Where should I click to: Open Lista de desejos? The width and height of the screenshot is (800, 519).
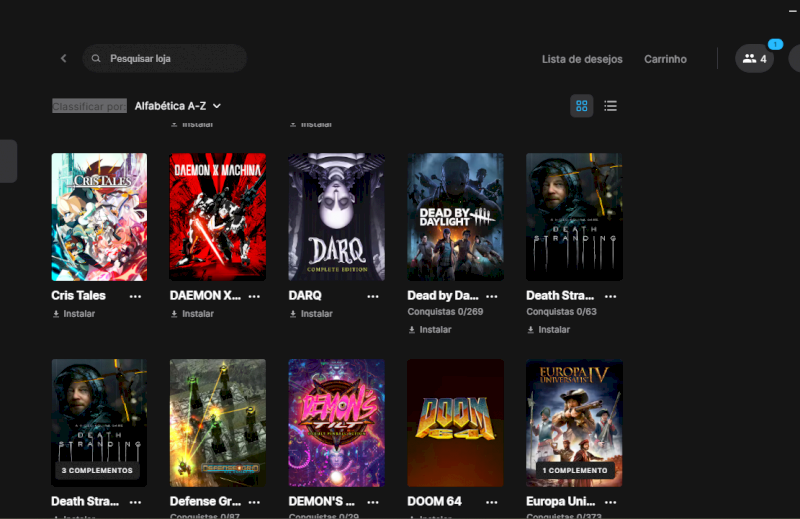tap(582, 59)
